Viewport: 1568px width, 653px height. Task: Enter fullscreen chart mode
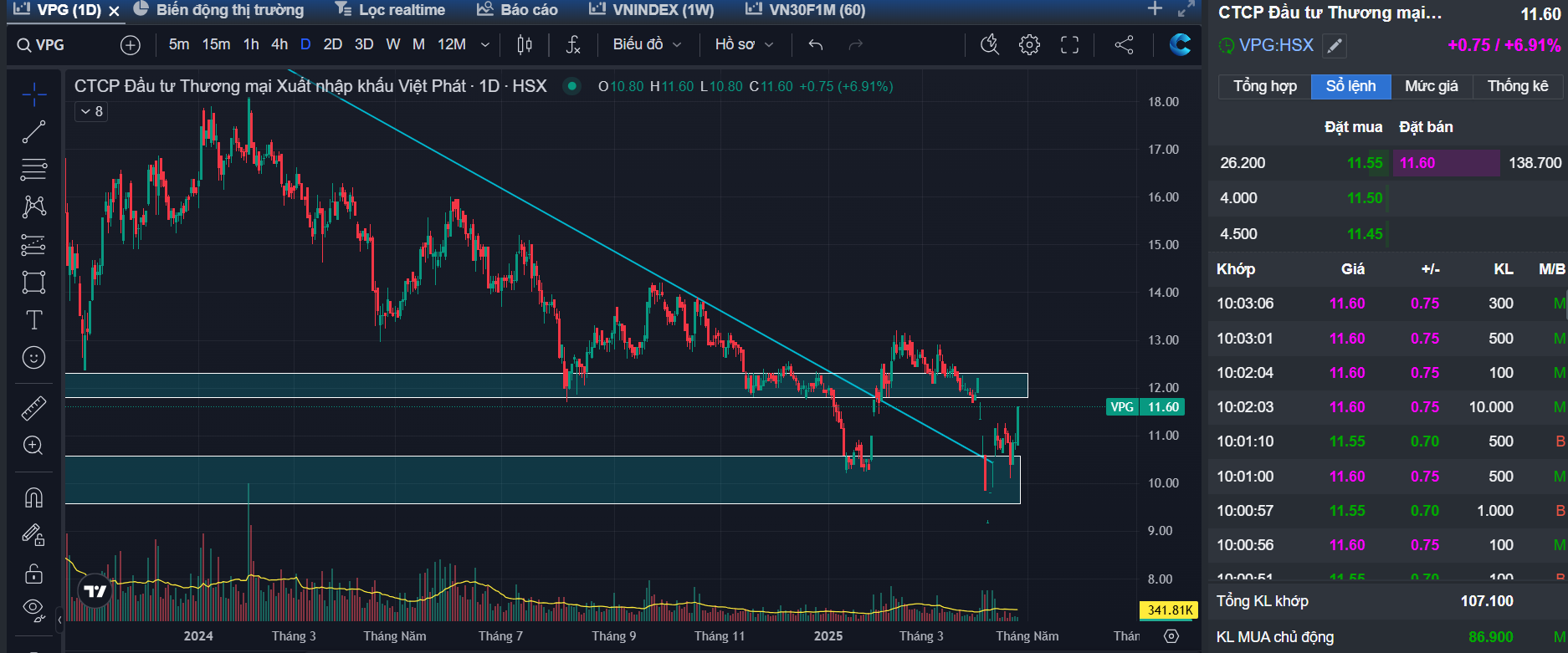pos(1069,45)
